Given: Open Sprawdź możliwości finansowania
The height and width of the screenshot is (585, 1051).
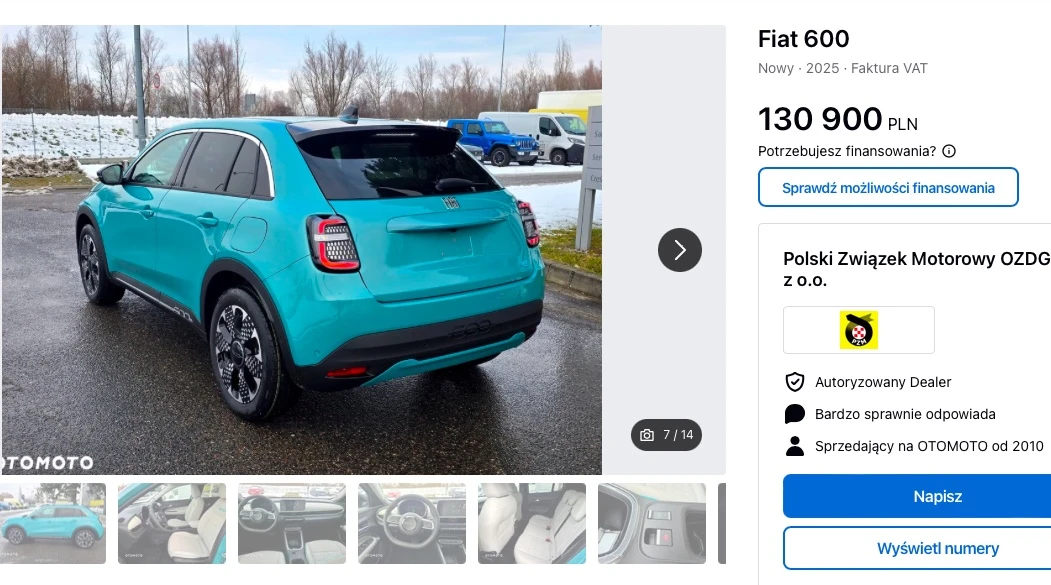Looking at the screenshot, I should [888, 188].
